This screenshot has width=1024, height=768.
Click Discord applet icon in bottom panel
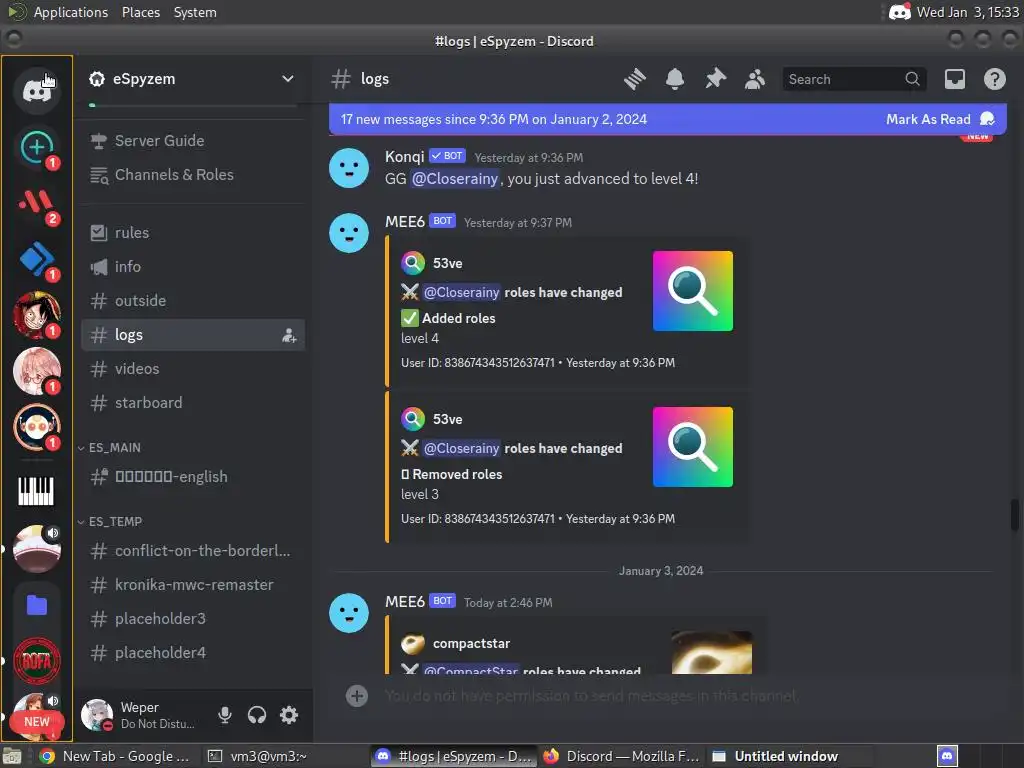947,756
